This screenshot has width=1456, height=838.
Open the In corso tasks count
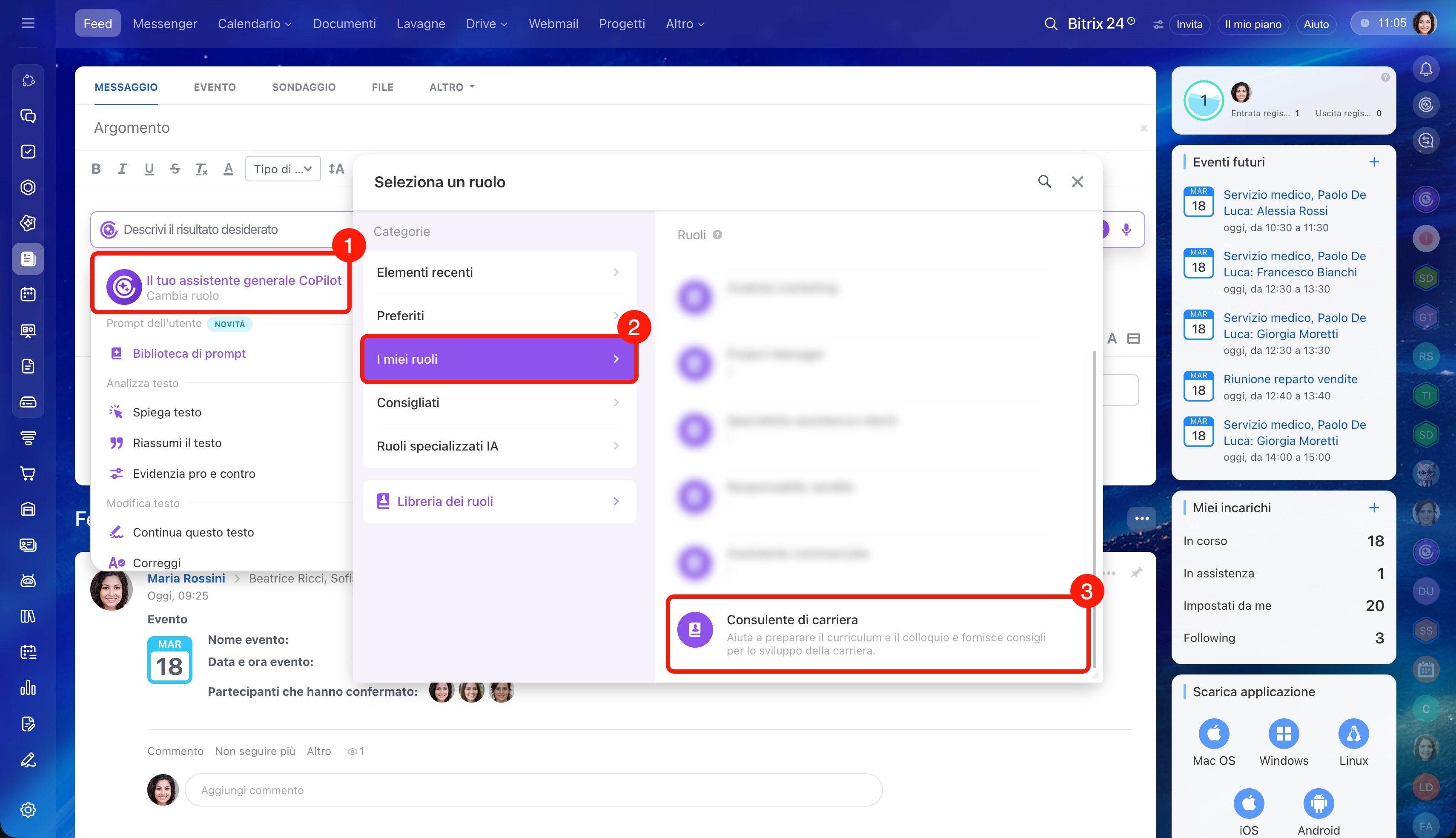tap(1376, 541)
